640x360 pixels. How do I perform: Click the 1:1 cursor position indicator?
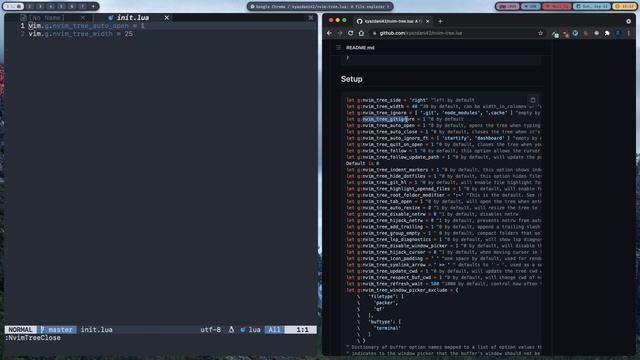coord(301,329)
